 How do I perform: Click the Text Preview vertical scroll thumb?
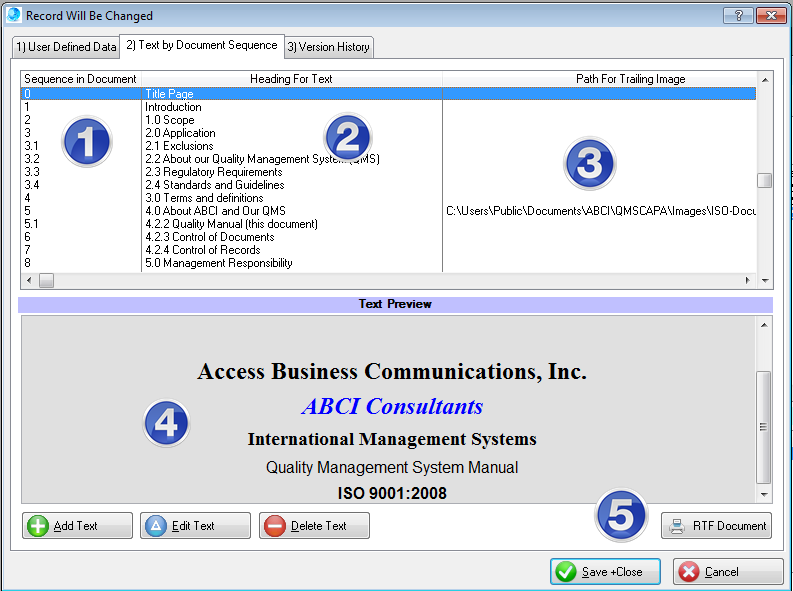[764, 427]
